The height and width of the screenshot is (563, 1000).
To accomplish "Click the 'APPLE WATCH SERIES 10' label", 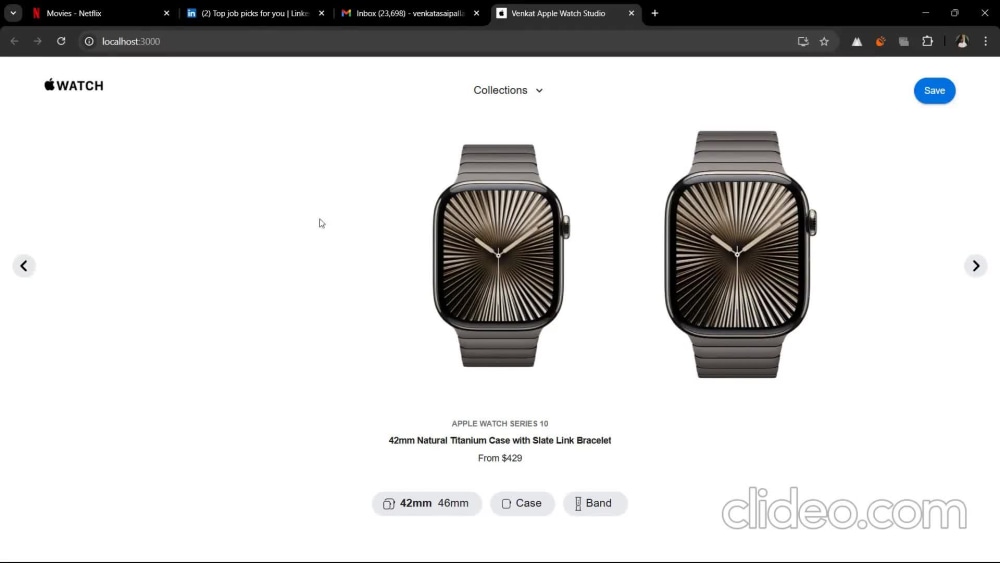I will 500,423.
